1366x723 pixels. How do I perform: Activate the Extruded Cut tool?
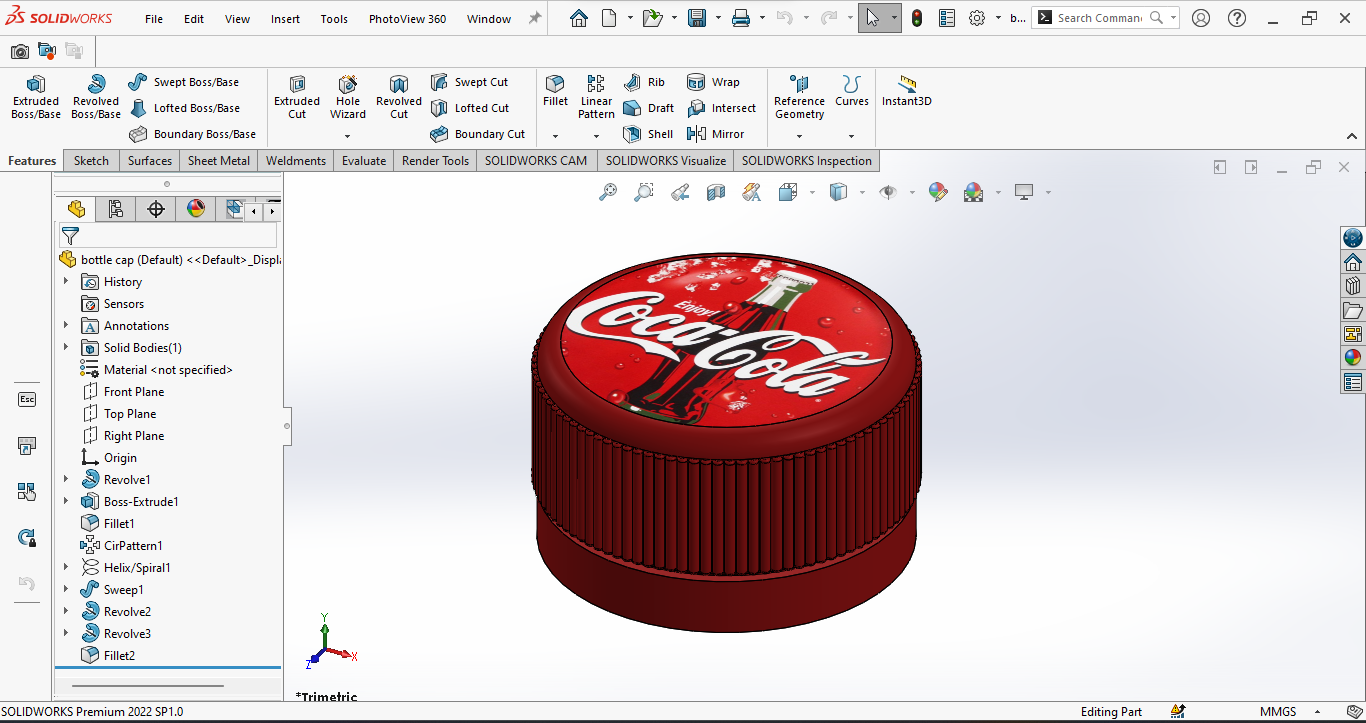[297, 97]
